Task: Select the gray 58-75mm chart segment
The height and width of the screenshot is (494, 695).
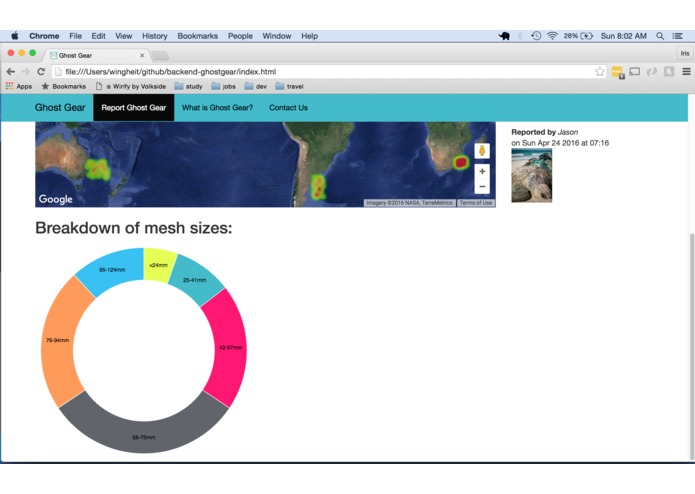Action: pos(144,436)
